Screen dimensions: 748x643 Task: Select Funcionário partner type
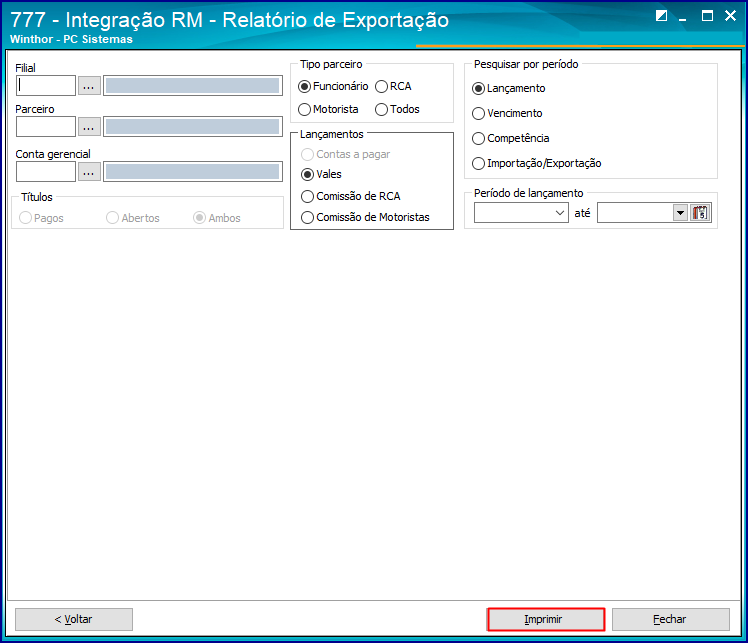[x=333, y=86]
